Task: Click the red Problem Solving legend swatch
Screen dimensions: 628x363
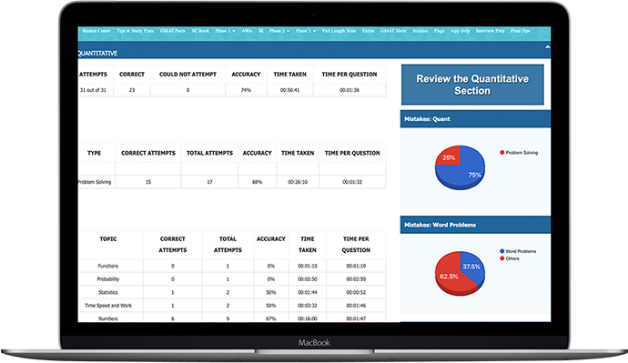Action: [x=502, y=152]
